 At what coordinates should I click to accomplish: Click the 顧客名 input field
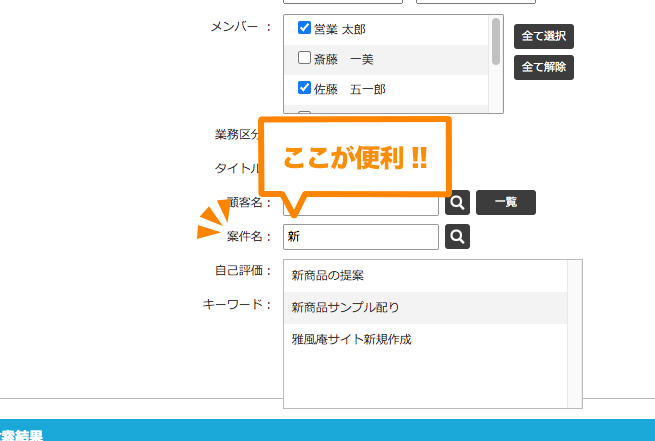point(361,205)
